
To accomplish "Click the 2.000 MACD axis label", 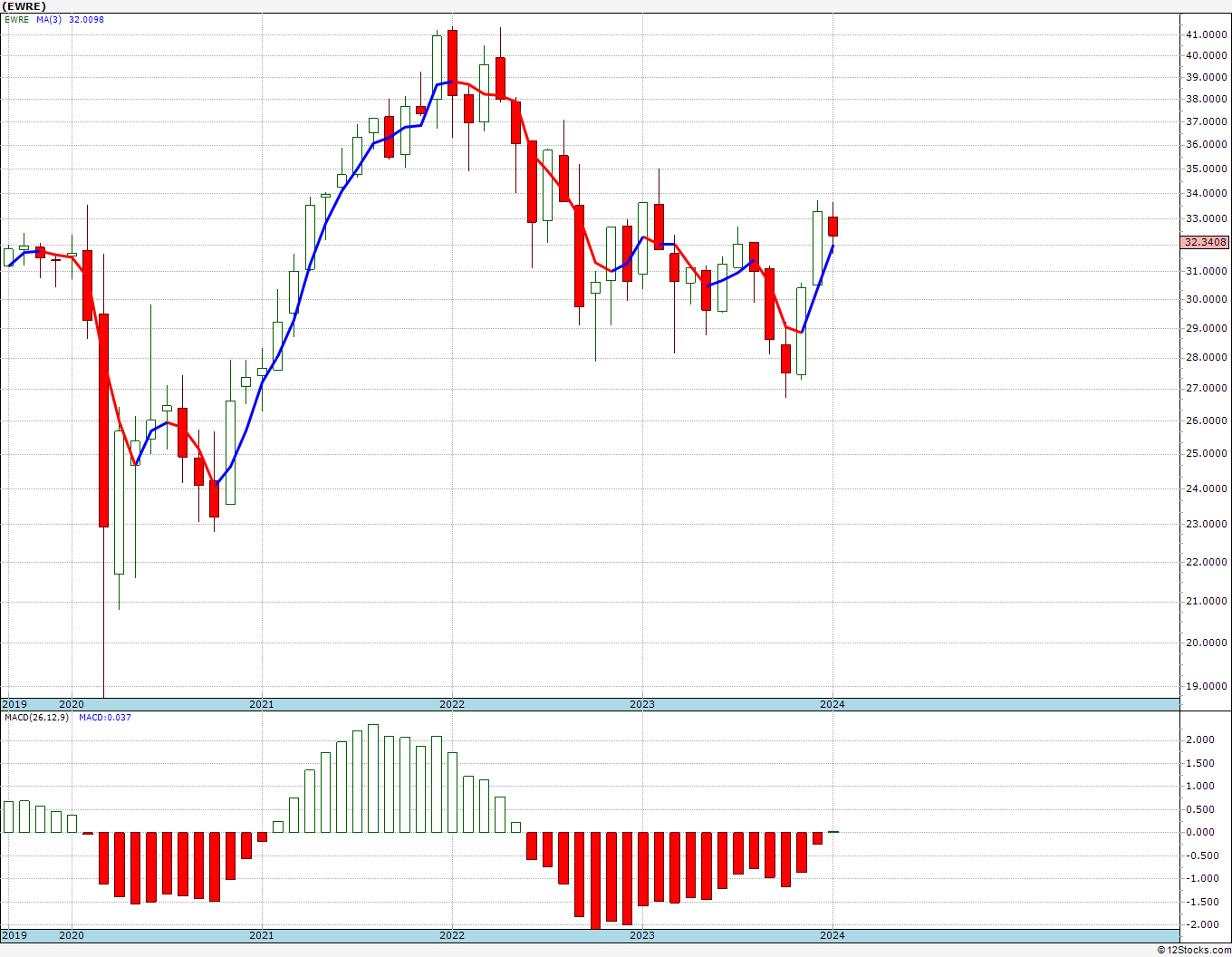I will 1199,739.
